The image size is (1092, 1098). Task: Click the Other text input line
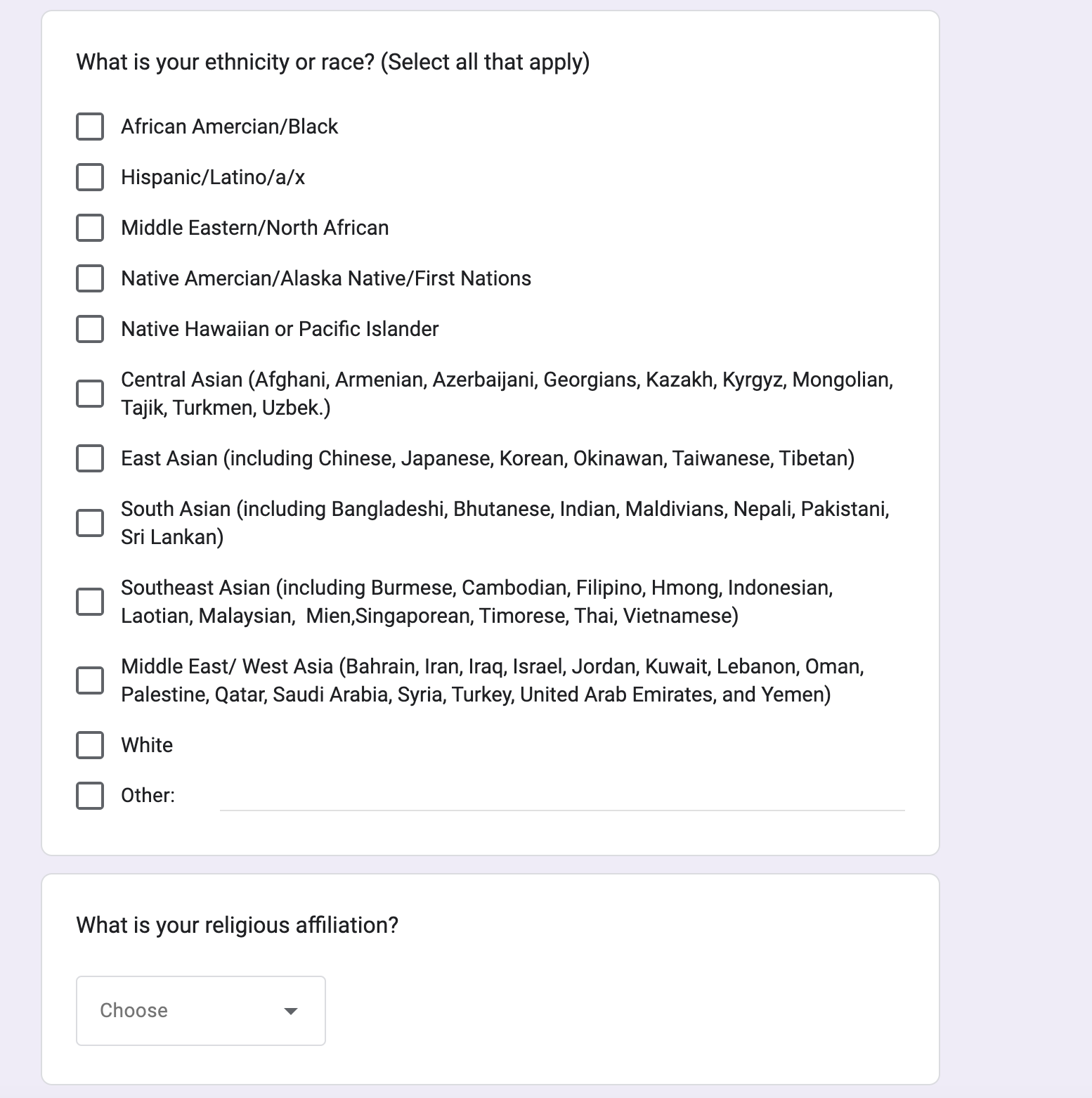click(561, 797)
